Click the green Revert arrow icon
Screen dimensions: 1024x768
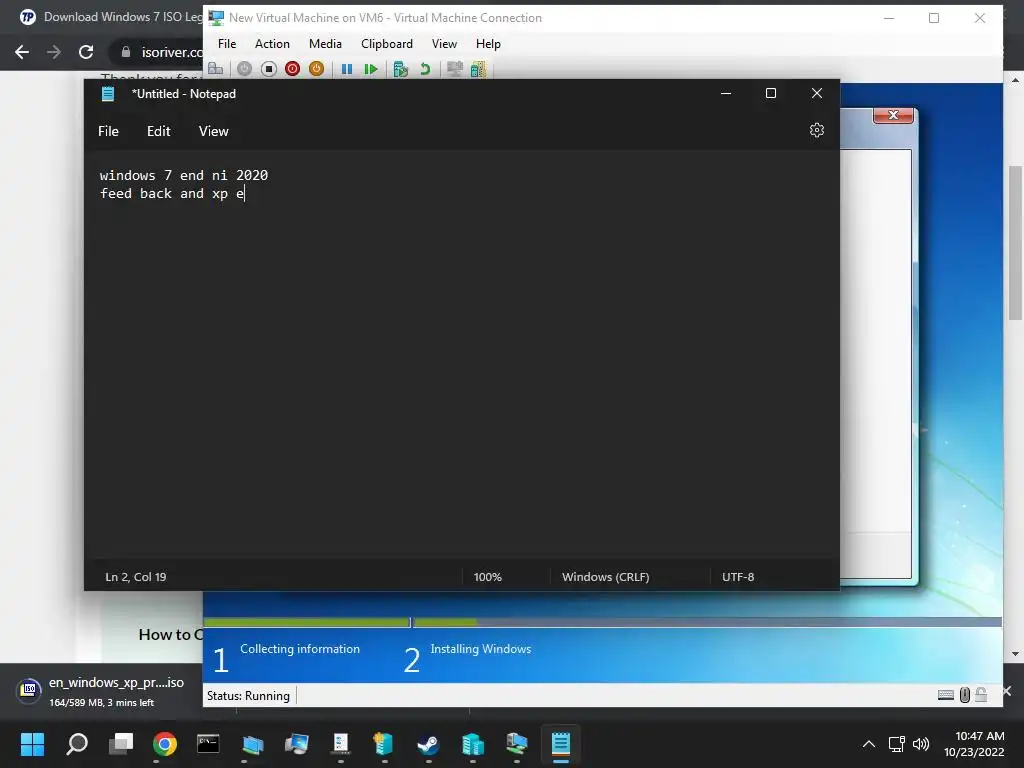[425, 69]
